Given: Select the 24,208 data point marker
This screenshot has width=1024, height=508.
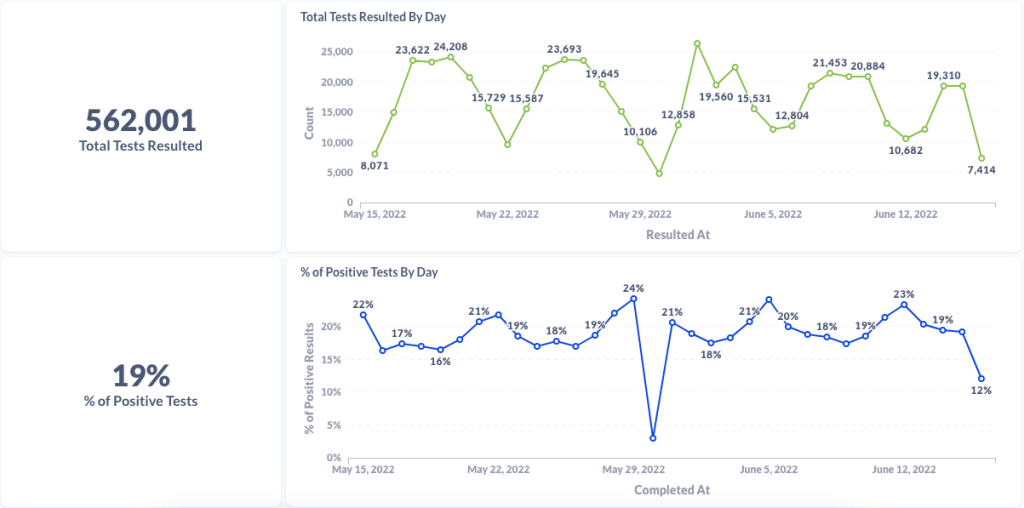Looking at the screenshot, I should pos(450,57).
